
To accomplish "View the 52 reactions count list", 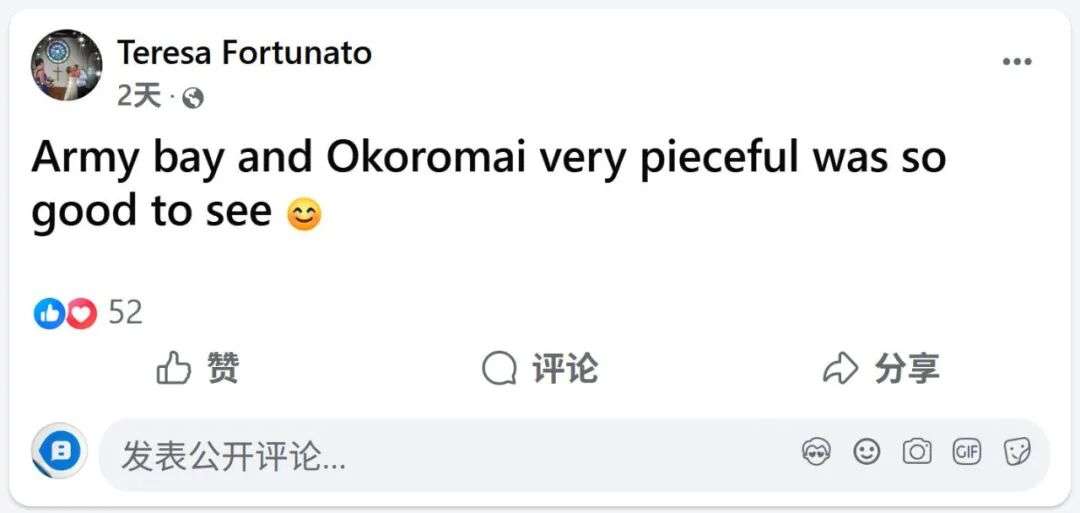I will [x=125, y=313].
